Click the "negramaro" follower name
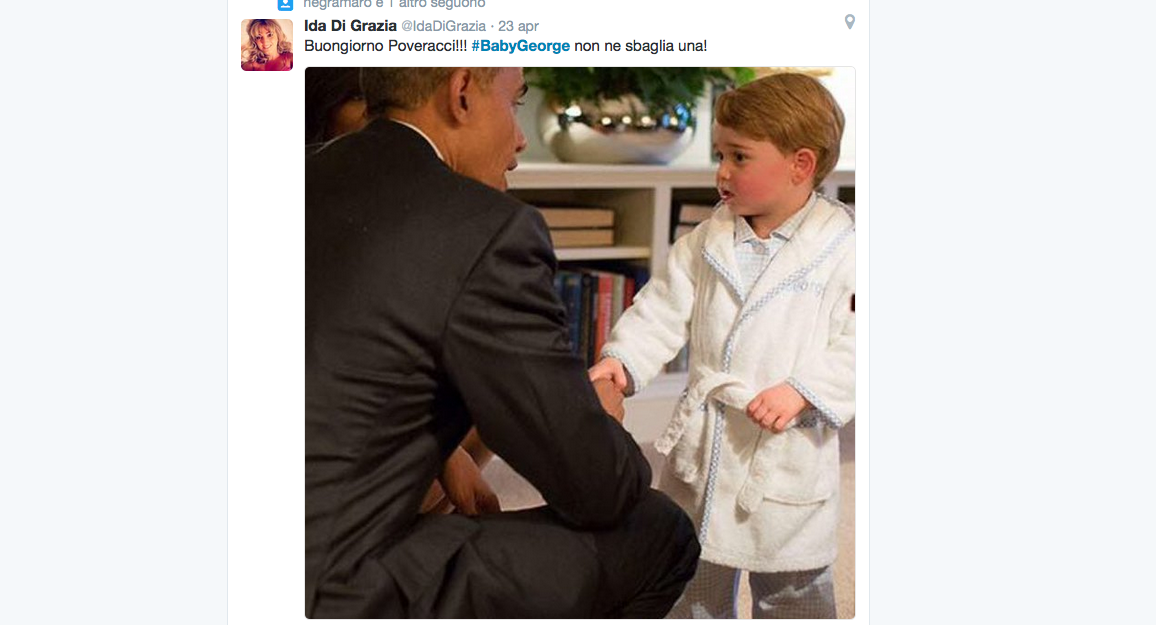This screenshot has width=1156, height=625. [336, 4]
